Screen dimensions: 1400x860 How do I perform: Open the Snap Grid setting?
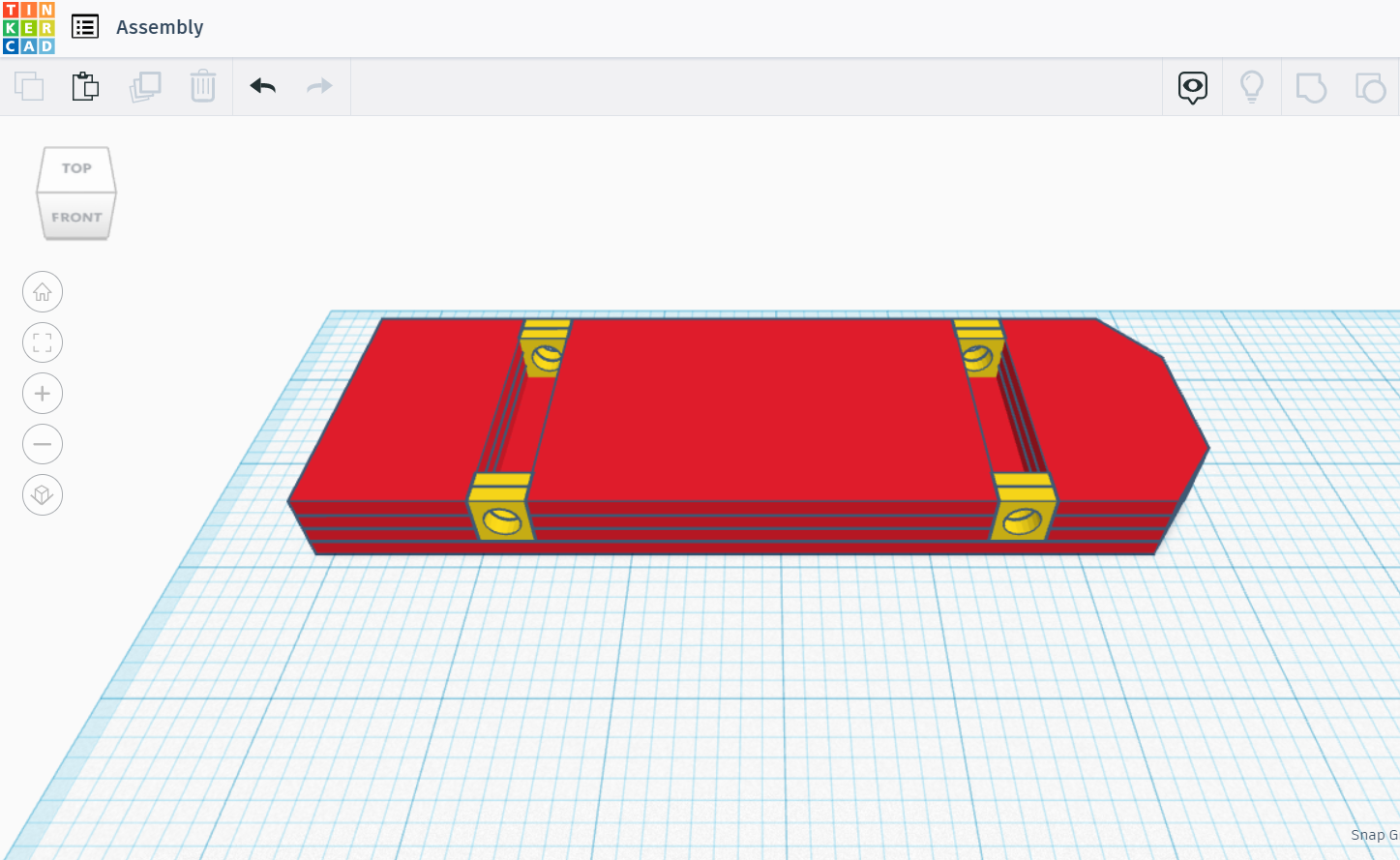(1375, 834)
